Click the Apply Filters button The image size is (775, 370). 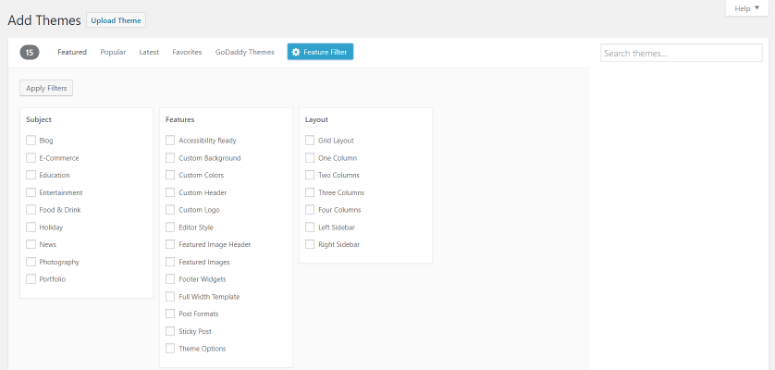(x=46, y=88)
